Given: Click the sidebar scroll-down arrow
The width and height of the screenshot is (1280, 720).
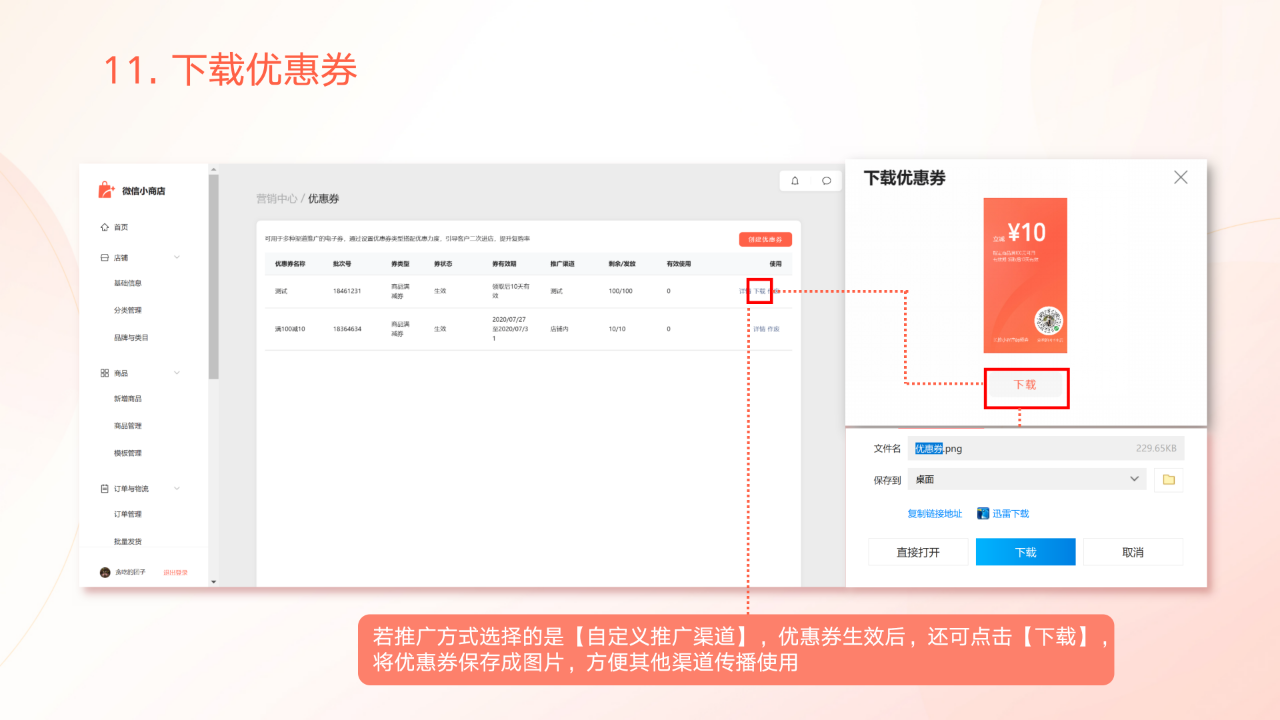Looking at the screenshot, I should click(213, 582).
